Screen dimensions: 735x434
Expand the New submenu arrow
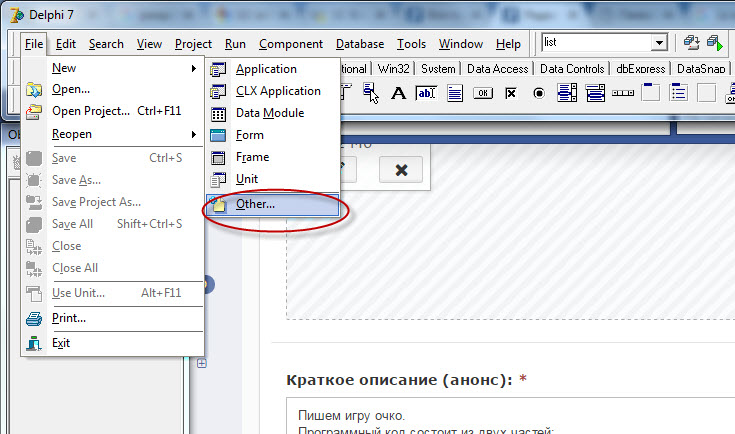pyautogui.click(x=194, y=68)
